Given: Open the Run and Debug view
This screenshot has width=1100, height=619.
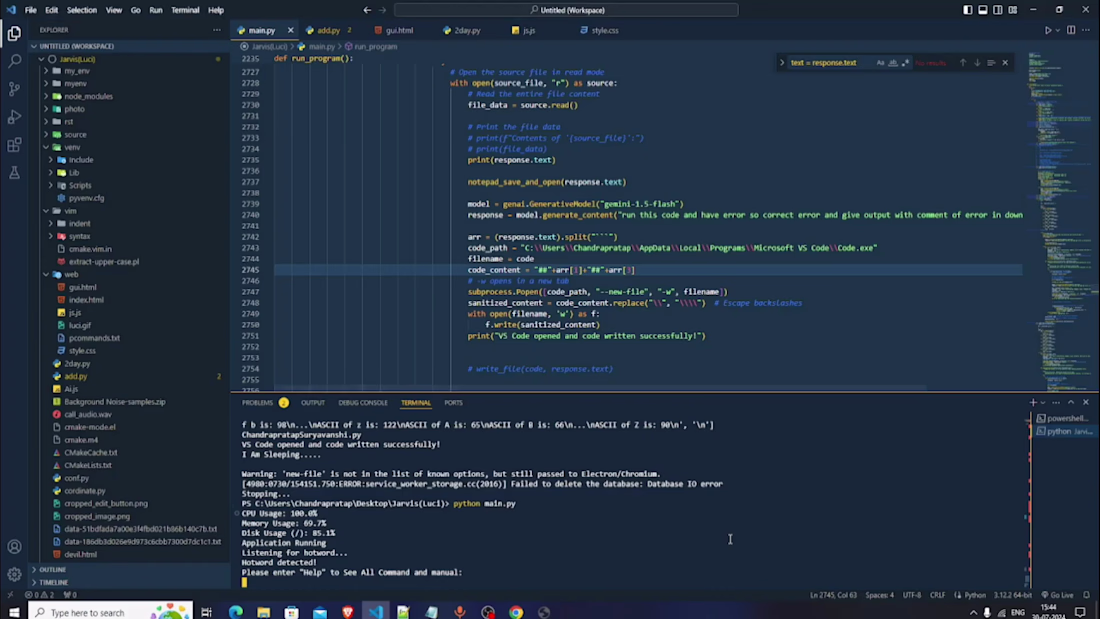Looking at the screenshot, I should pyautogui.click(x=14, y=117).
